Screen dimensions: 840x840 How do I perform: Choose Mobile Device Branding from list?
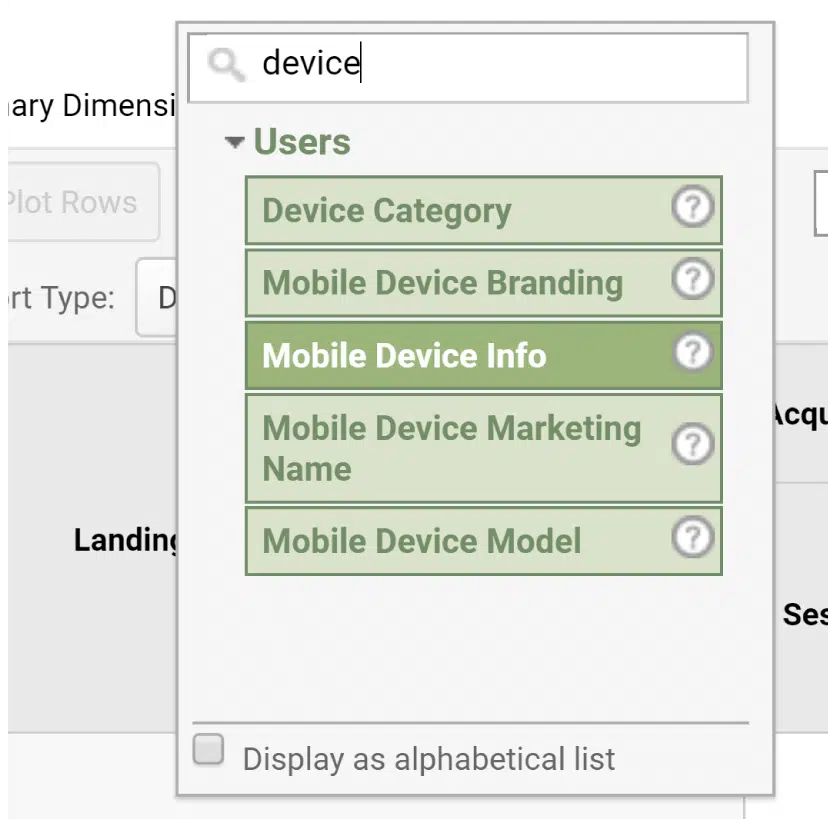pos(460,283)
